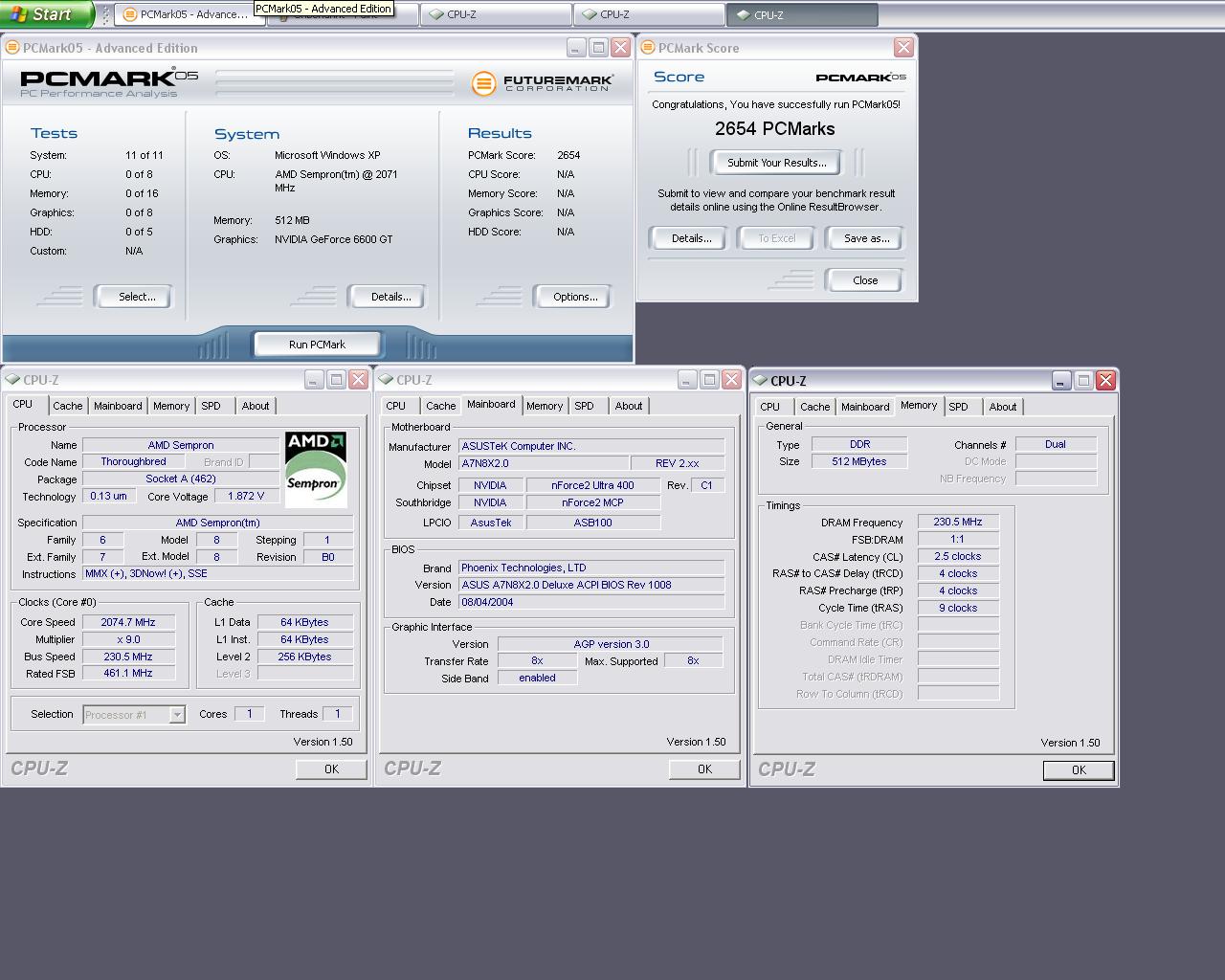This screenshot has height=980, width=1225.
Task: Click the 2654 PCMarks score text
Action: [x=775, y=129]
